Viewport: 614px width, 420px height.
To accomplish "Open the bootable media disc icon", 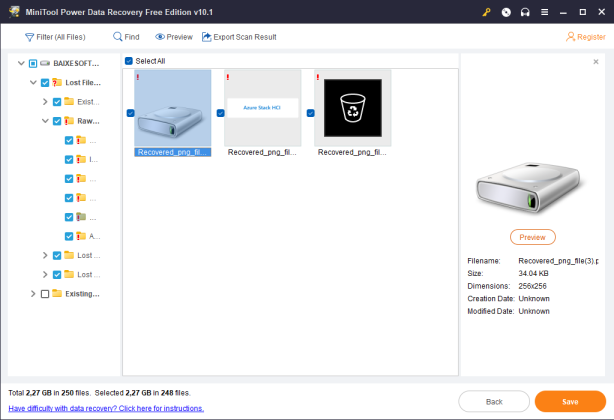I will (x=506, y=12).
